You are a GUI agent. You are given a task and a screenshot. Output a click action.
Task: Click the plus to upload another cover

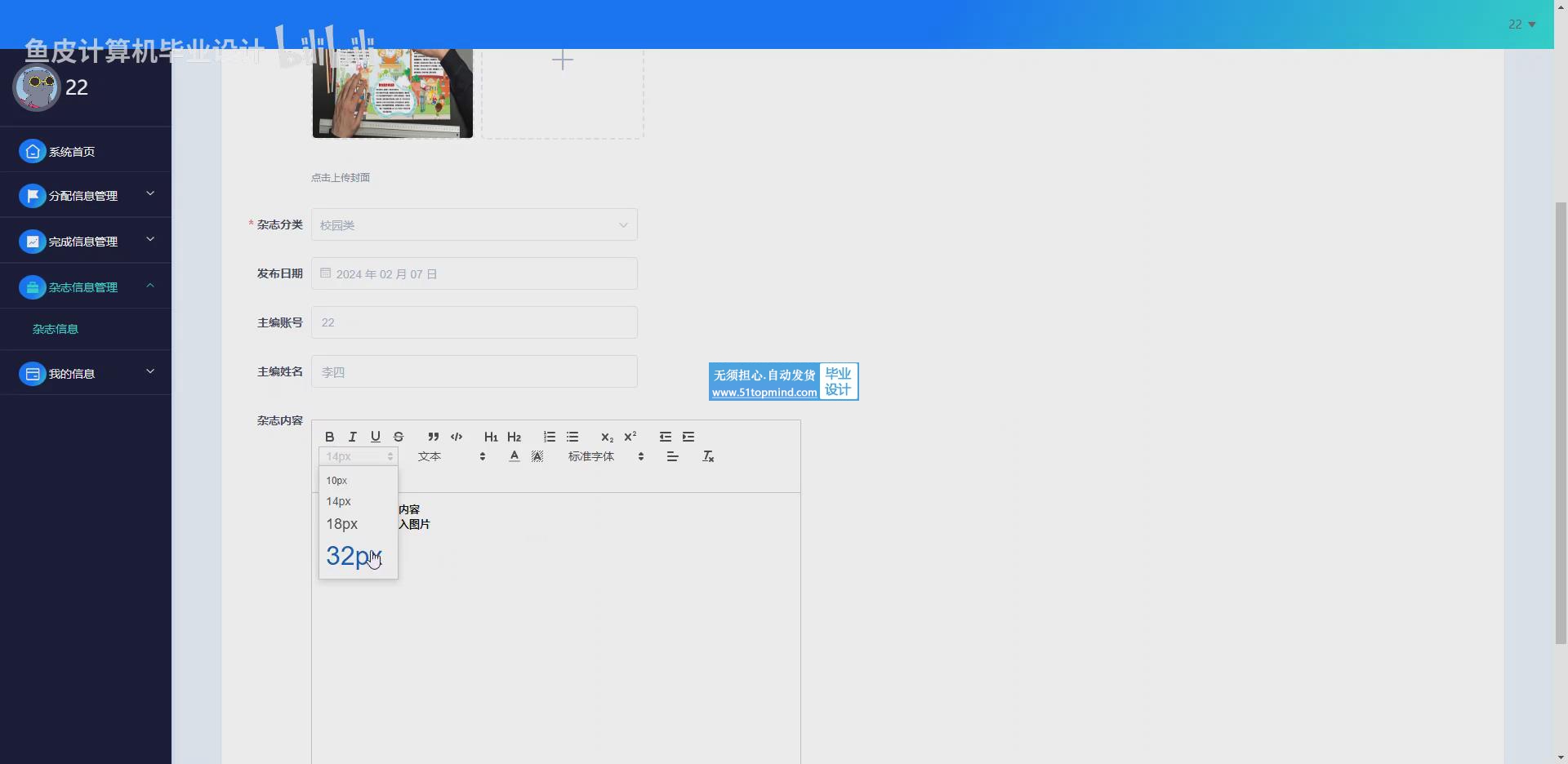coord(563,60)
